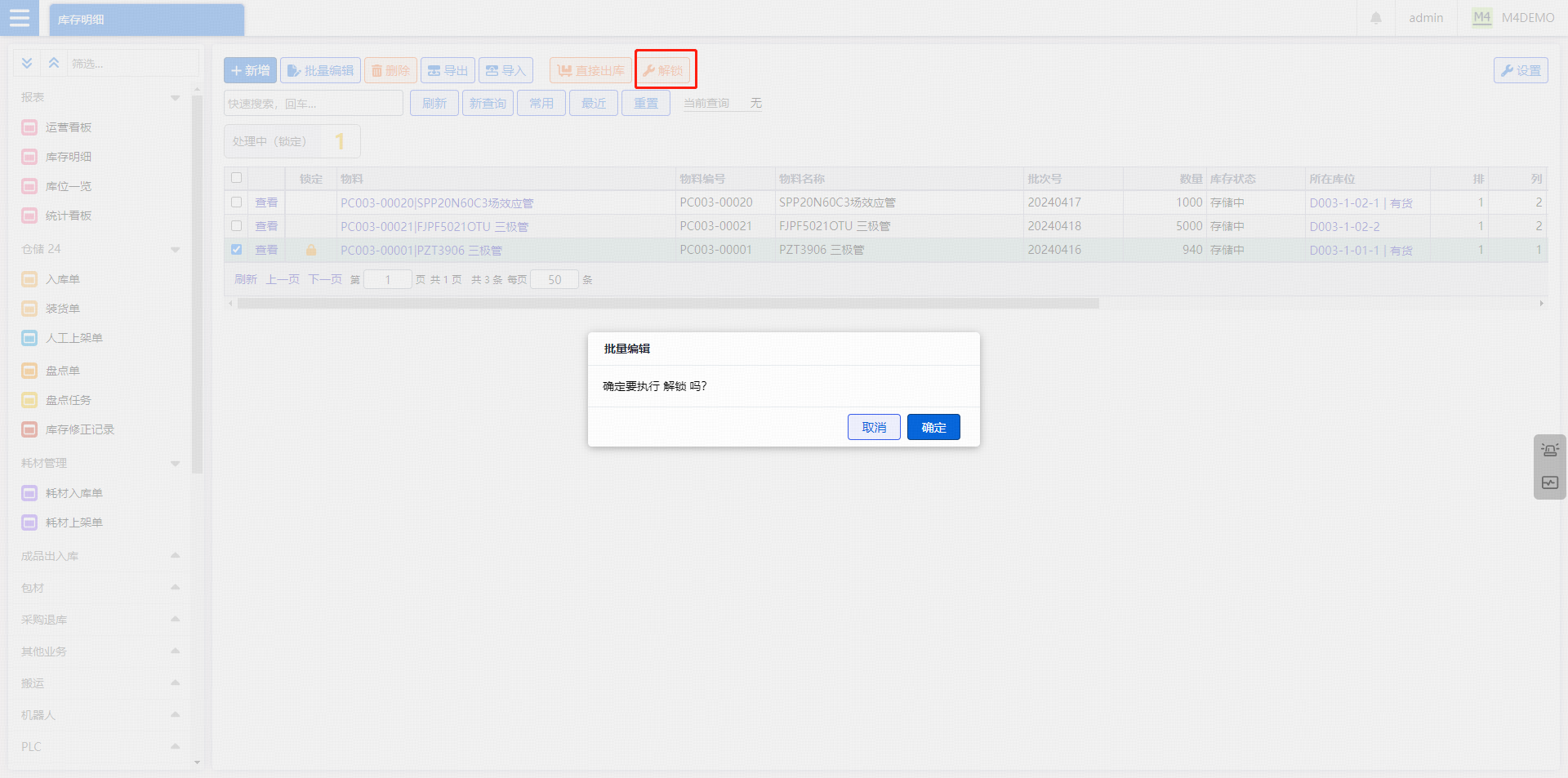Click the 批量编辑 toolbar button
The height and width of the screenshot is (778, 1568).
tap(320, 70)
